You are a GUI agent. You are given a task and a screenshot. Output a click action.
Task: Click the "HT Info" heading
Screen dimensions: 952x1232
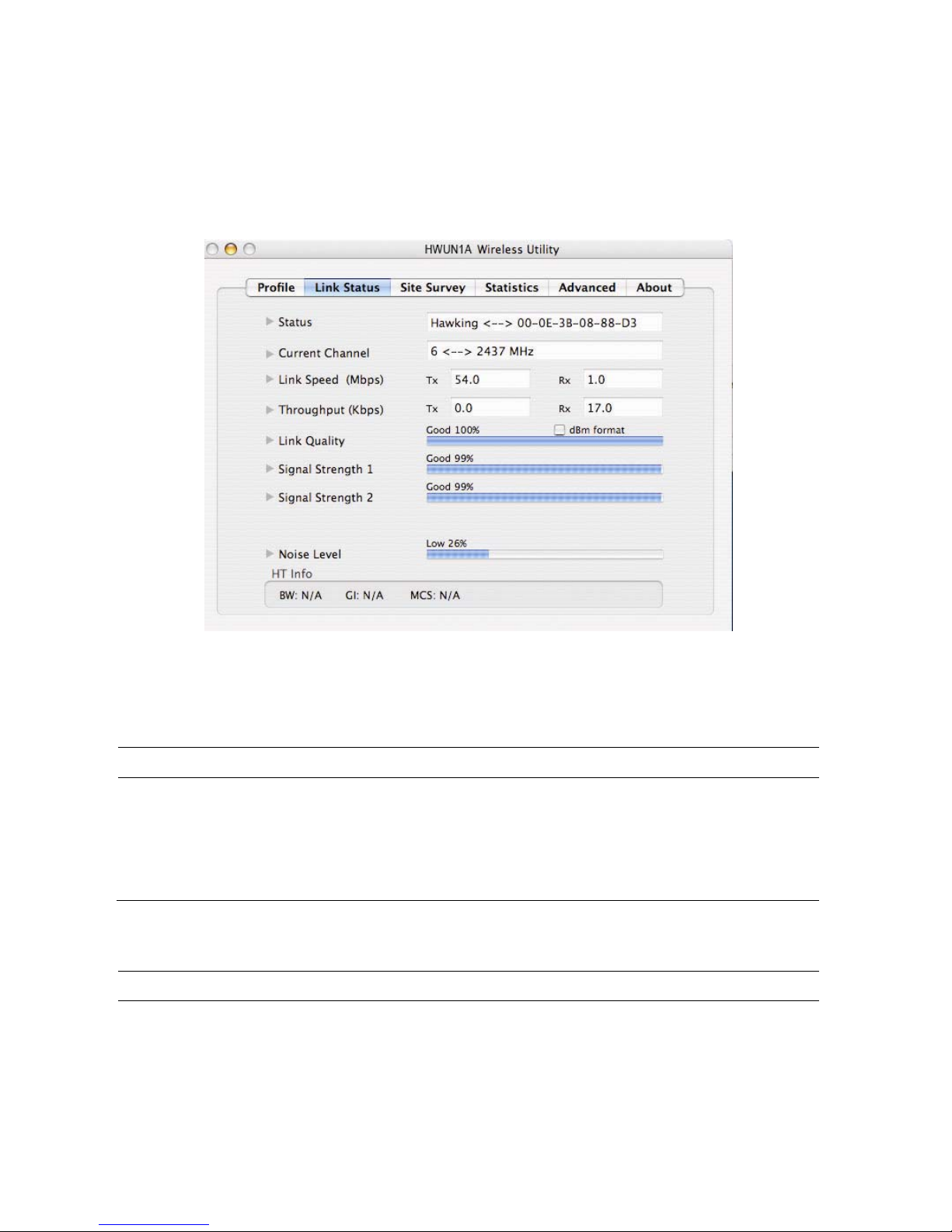[x=292, y=574]
